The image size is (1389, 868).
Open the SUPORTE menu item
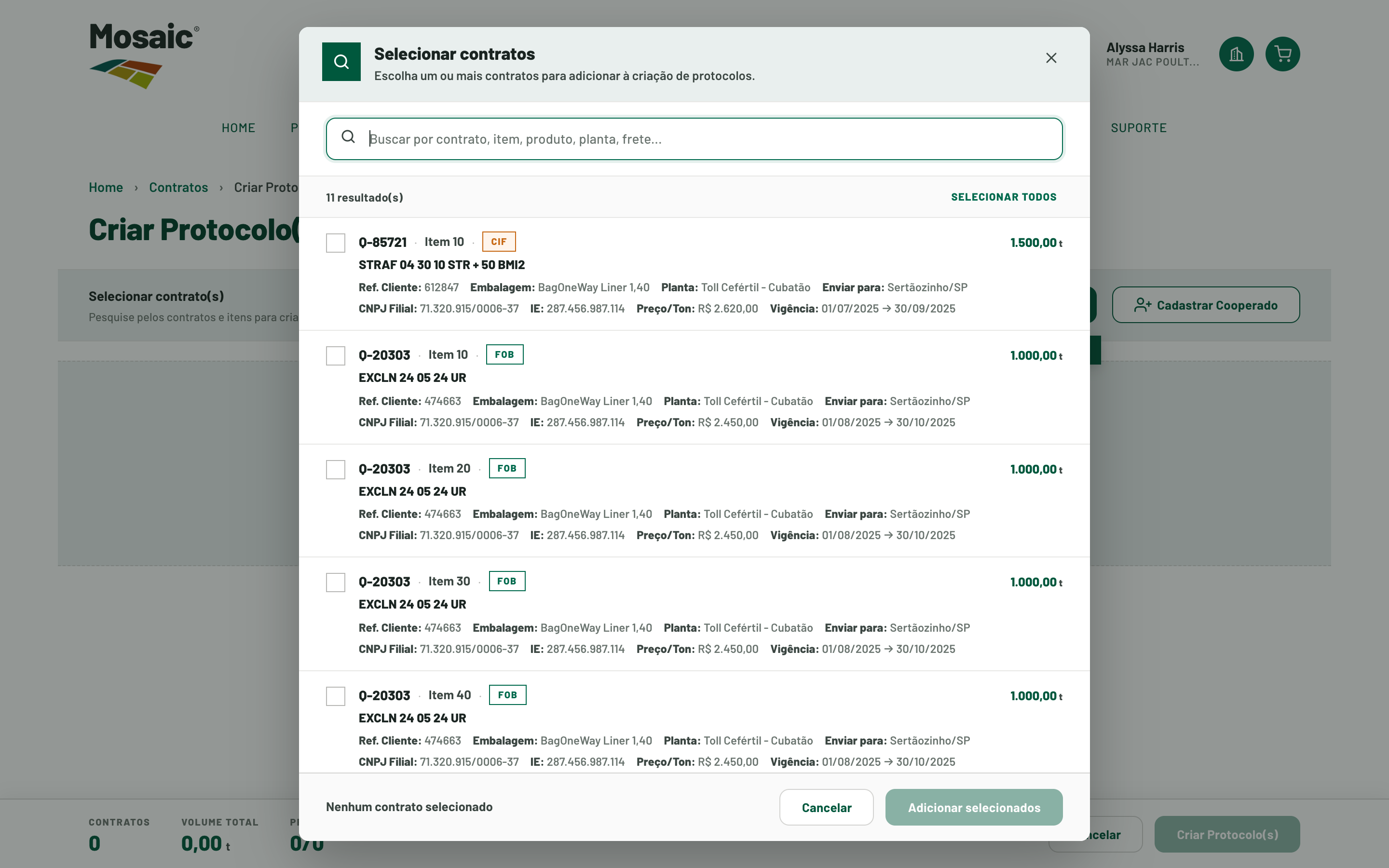pyautogui.click(x=1139, y=128)
